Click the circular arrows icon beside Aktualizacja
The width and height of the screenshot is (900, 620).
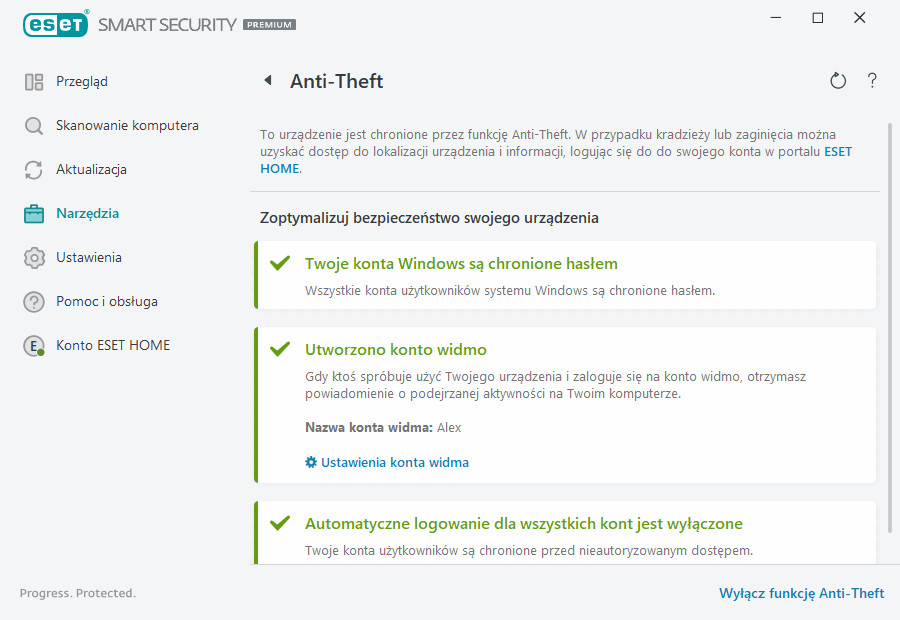[x=32, y=169]
